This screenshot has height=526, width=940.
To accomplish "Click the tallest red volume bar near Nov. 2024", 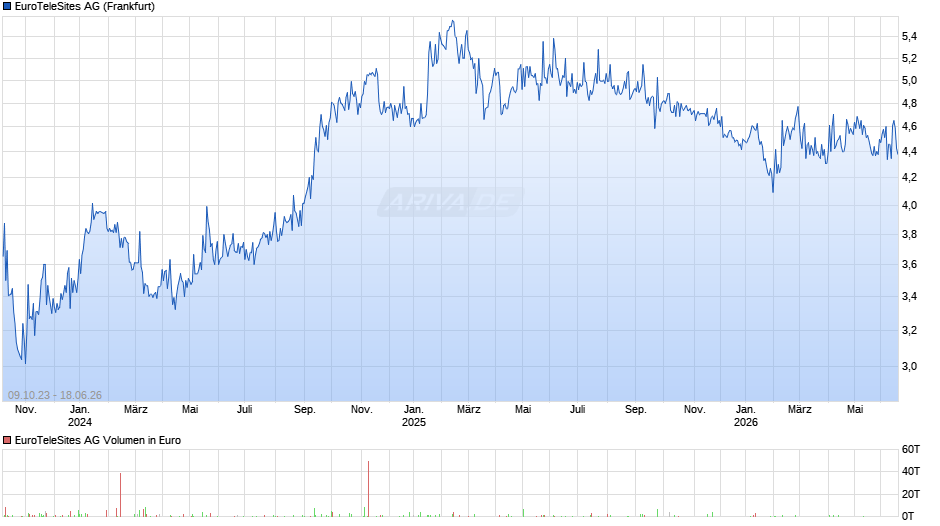I will pos(368,489).
